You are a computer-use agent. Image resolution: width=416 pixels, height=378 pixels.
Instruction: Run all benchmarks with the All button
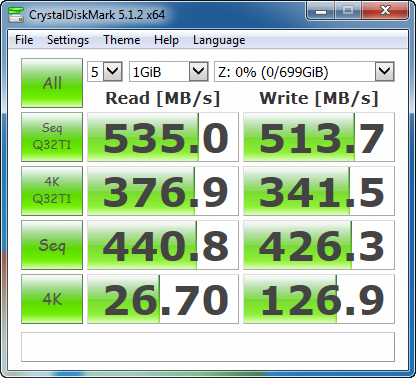click(x=52, y=83)
